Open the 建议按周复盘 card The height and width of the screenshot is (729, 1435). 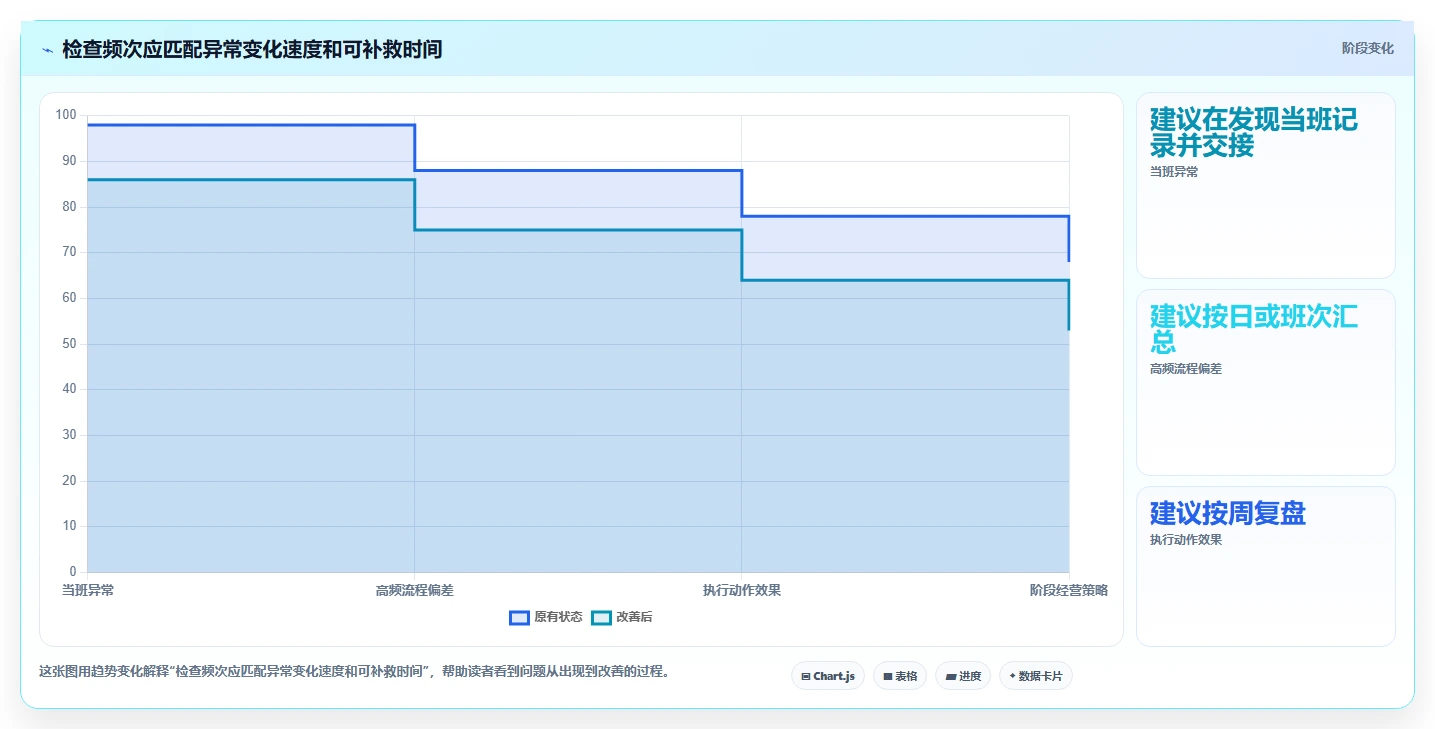1265,566
